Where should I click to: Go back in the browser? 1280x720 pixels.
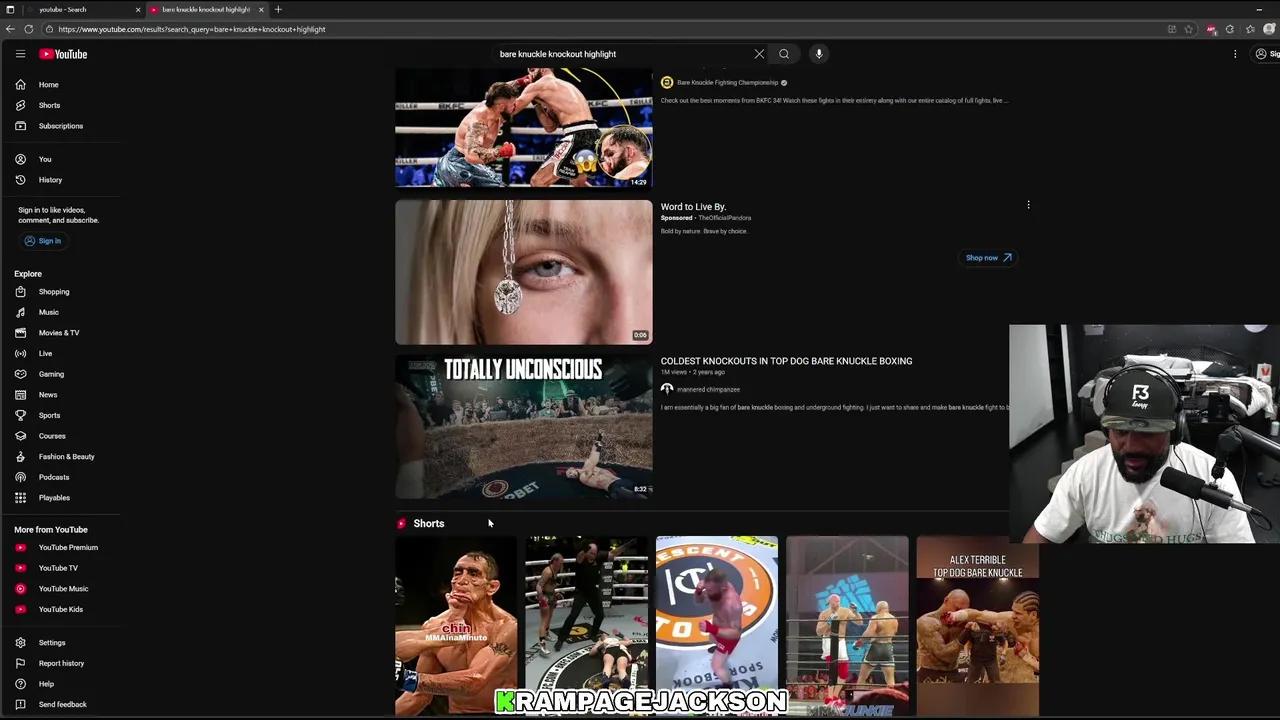10,29
